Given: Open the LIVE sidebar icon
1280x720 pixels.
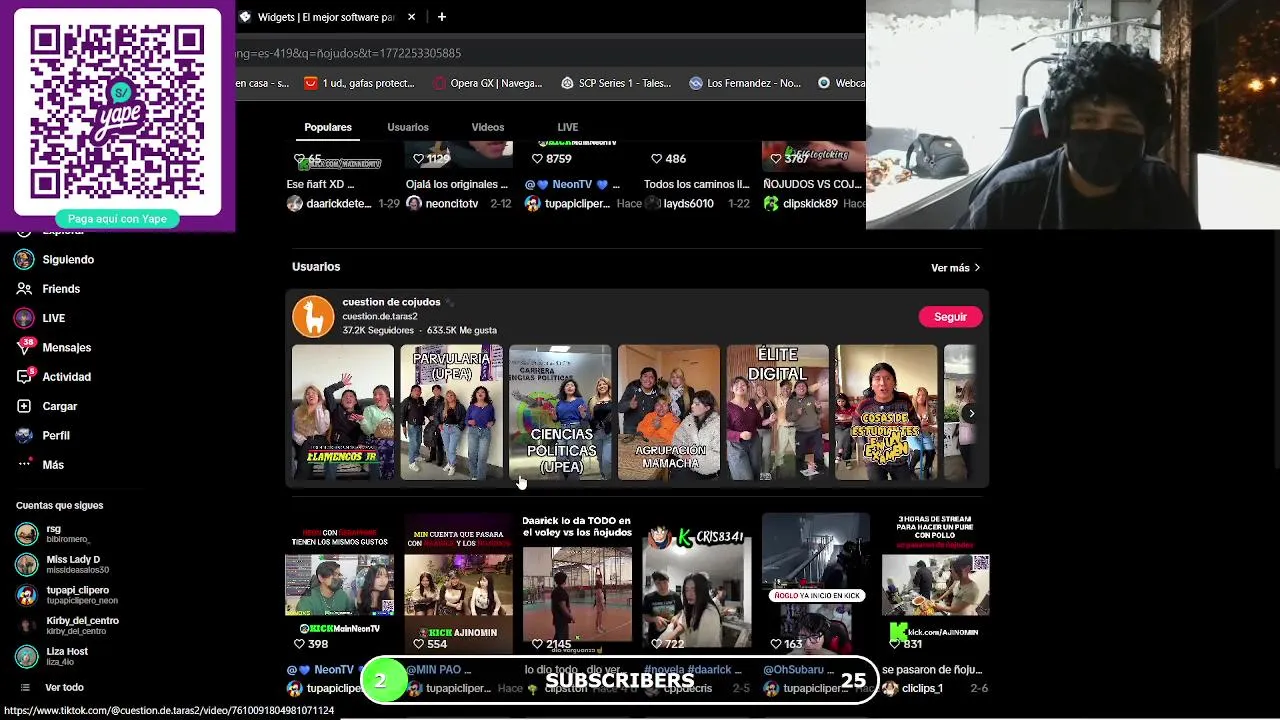Looking at the screenshot, I should click(x=24, y=318).
